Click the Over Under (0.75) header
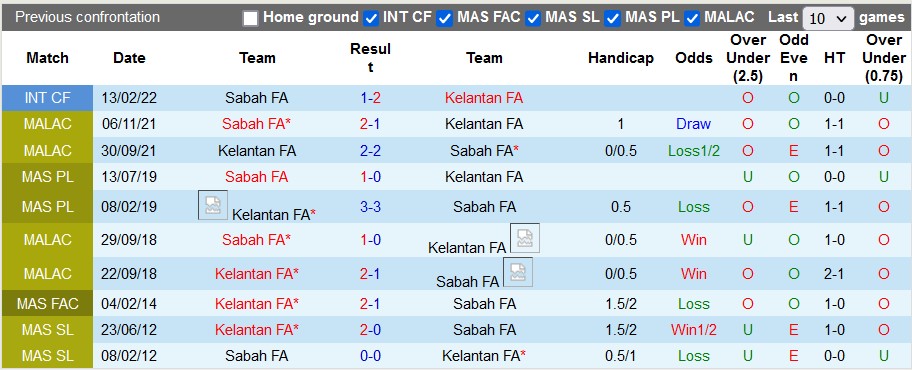Screen dimensions: 912x370 884,58
